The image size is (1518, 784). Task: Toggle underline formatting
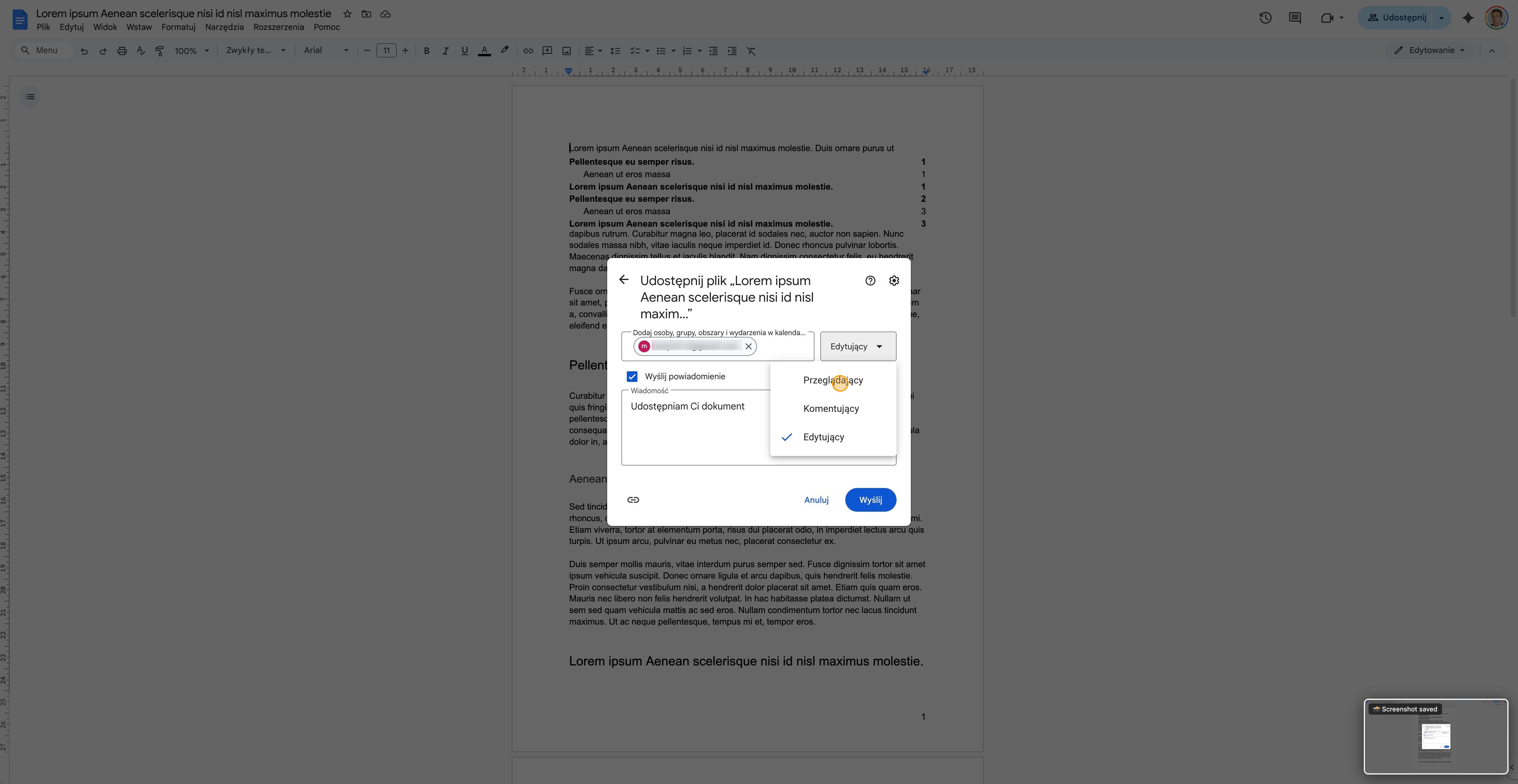(x=464, y=51)
